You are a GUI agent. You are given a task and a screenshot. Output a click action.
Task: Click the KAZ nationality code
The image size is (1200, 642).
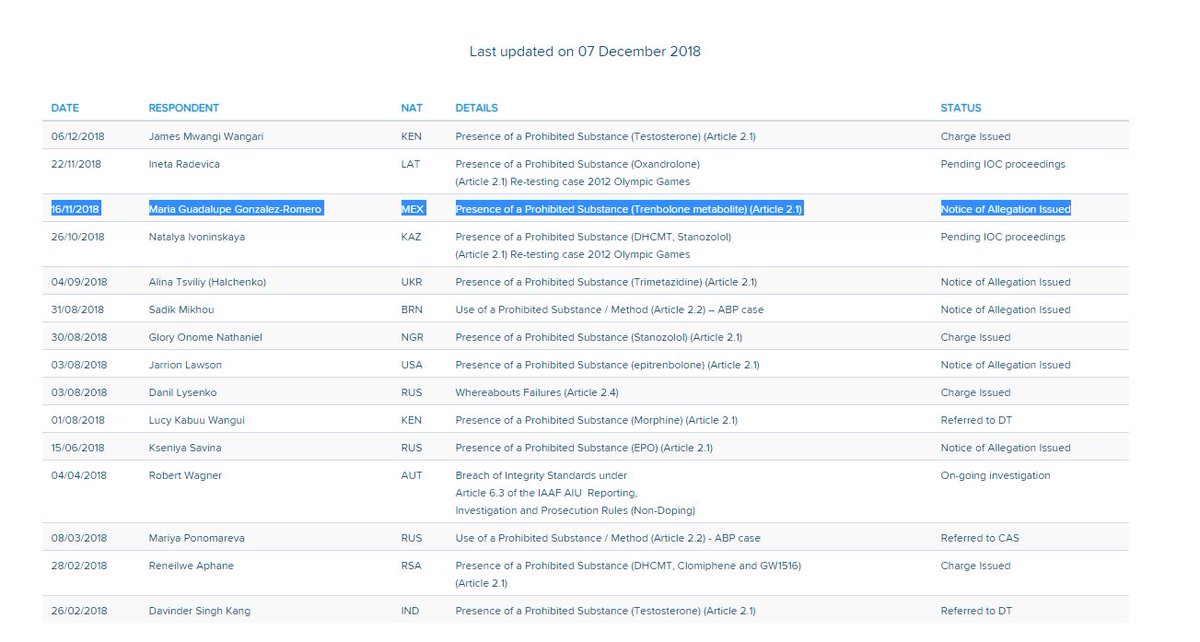[411, 237]
